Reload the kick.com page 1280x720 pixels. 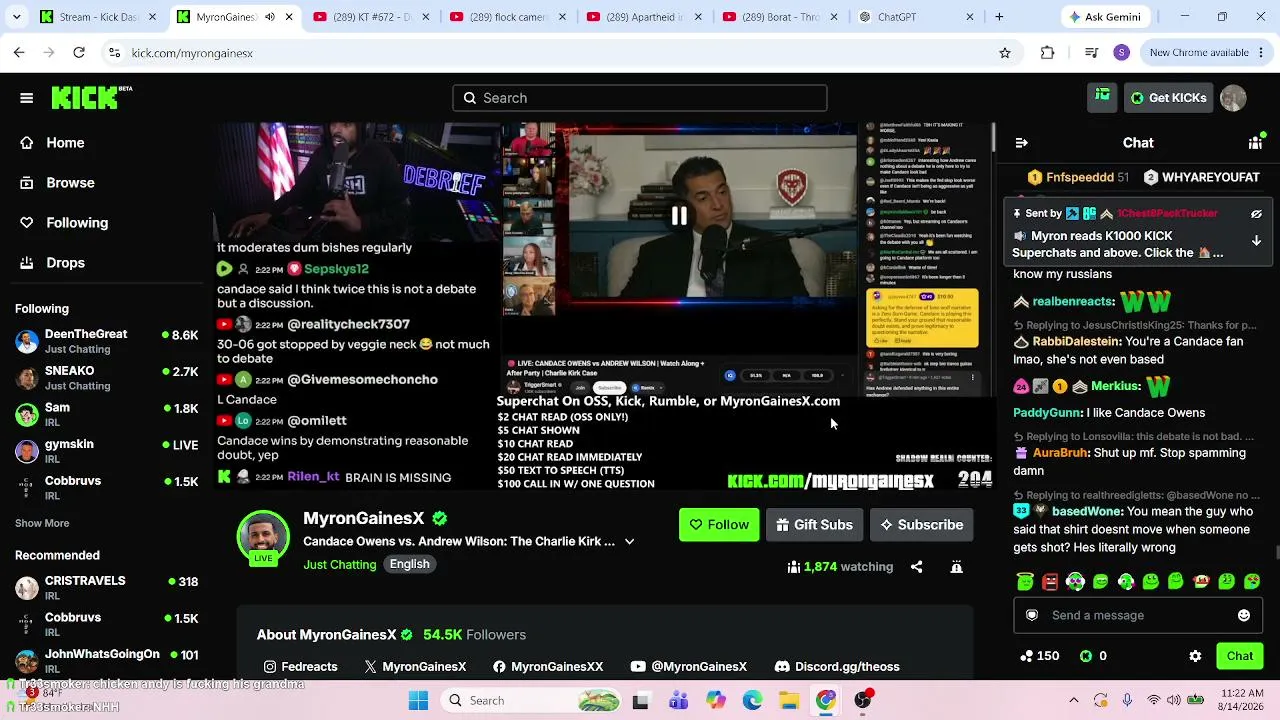pos(79,53)
